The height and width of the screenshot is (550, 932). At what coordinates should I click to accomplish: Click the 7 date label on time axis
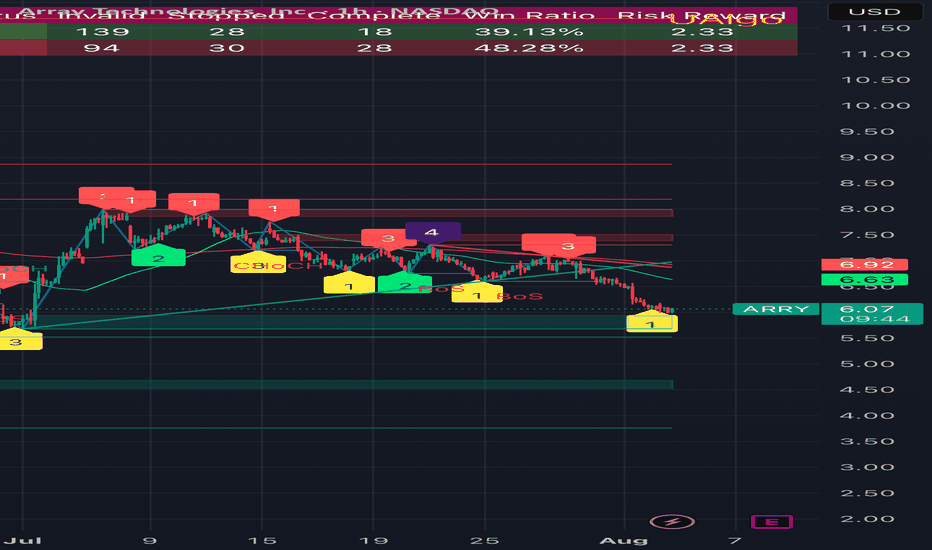[x=735, y=540]
